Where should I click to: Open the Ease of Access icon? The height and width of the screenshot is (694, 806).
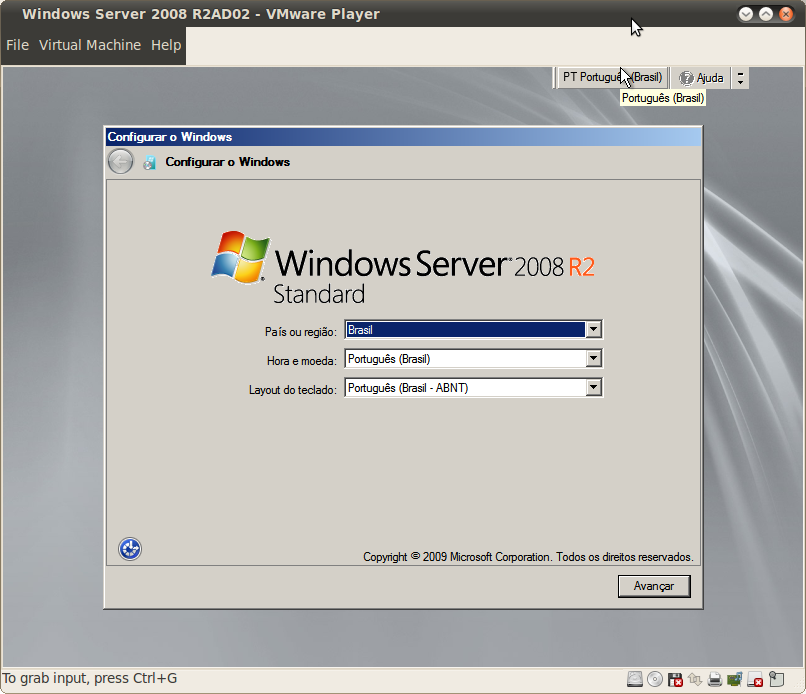pyautogui.click(x=130, y=549)
